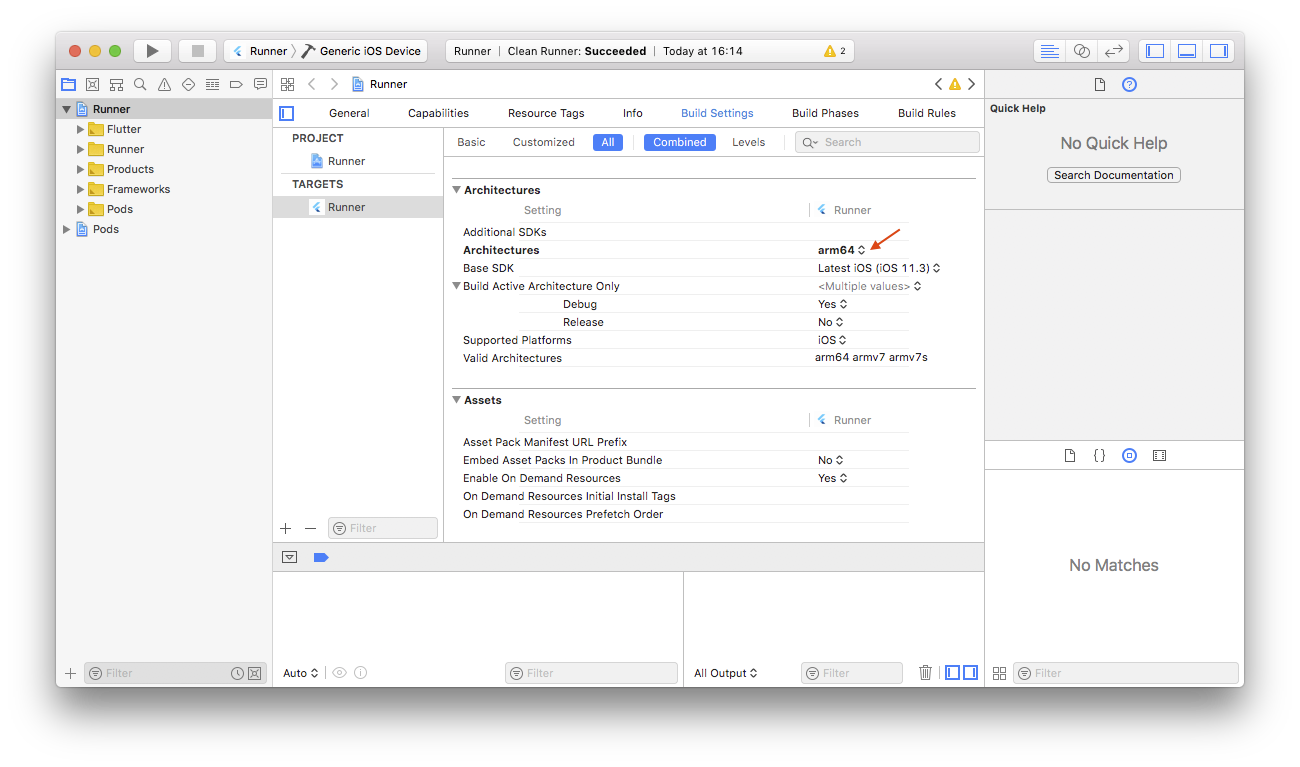The height and width of the screenshot is (767, 1300).
Task: Jump to the previous issue
Action: [x=938, y=84]
